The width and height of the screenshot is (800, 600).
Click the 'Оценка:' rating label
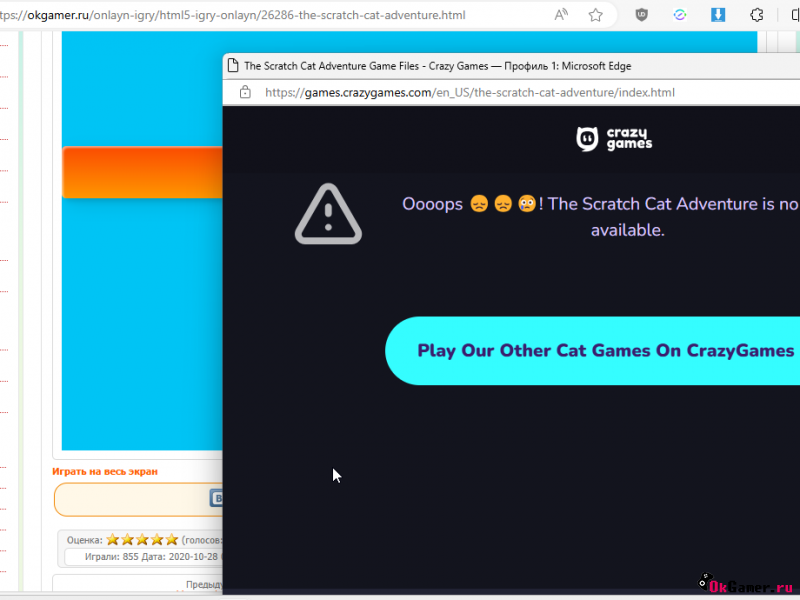(85, 540)
